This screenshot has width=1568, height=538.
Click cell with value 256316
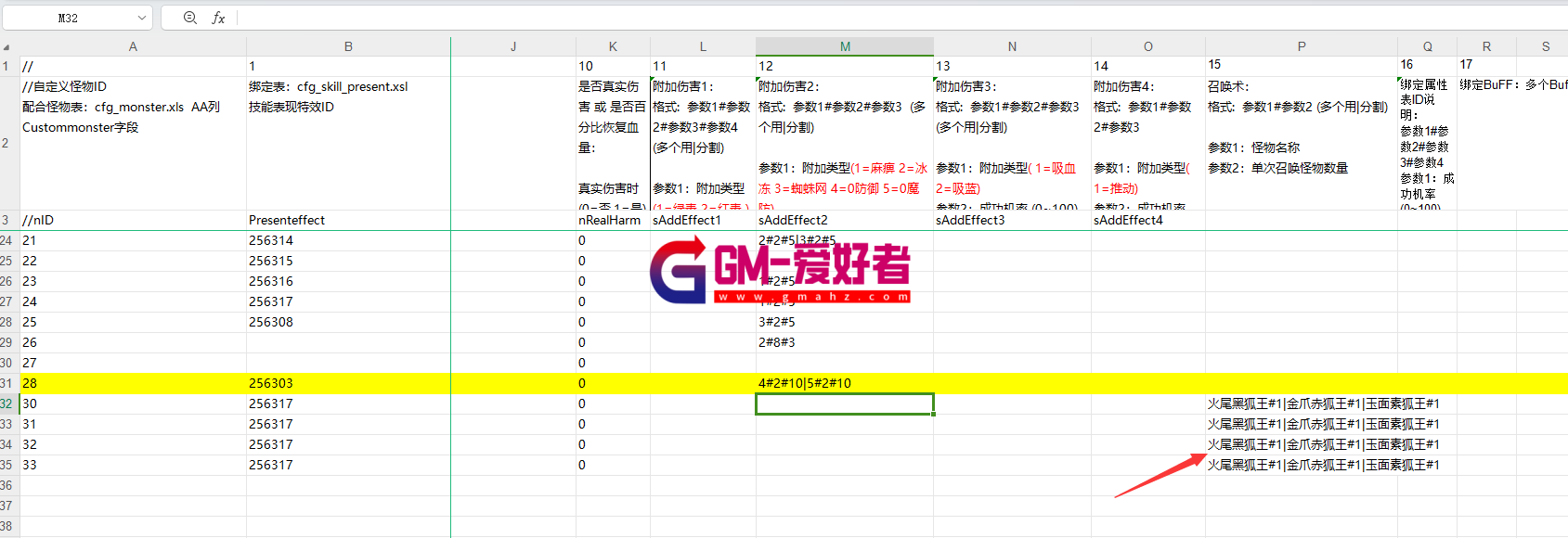(x=348, y=281)
